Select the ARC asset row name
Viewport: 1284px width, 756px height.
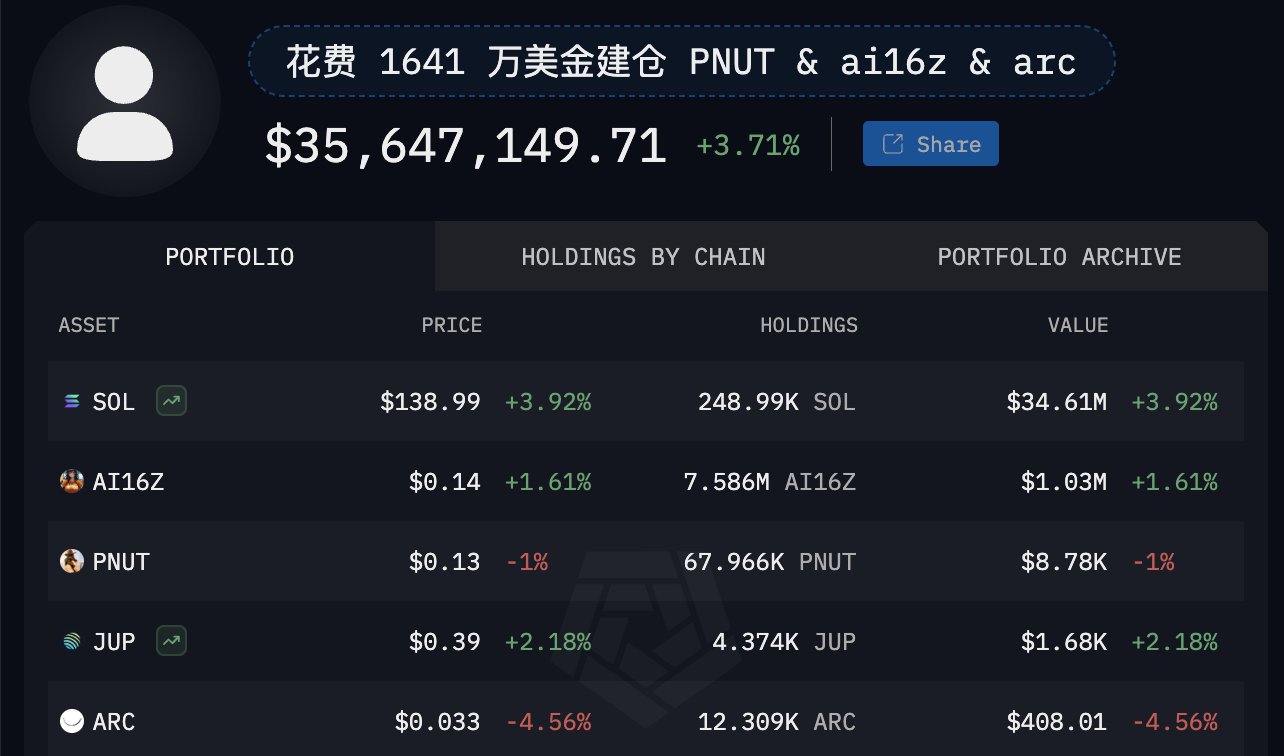coord(114,722)
